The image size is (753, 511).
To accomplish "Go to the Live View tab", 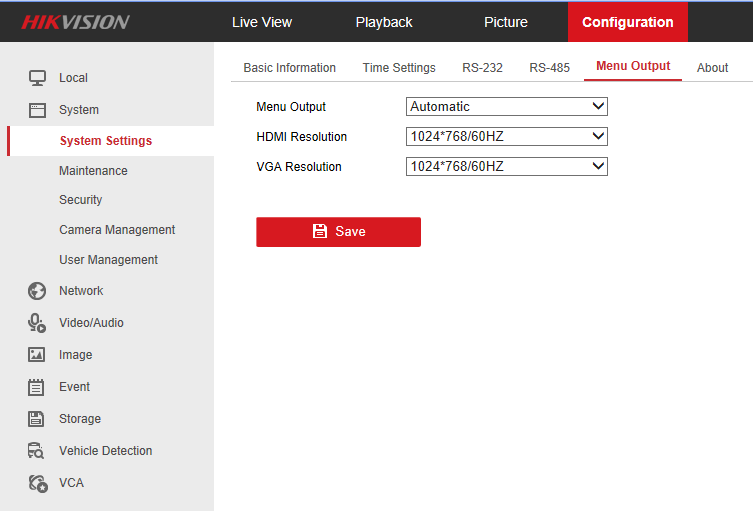I will tap(262, 22).
